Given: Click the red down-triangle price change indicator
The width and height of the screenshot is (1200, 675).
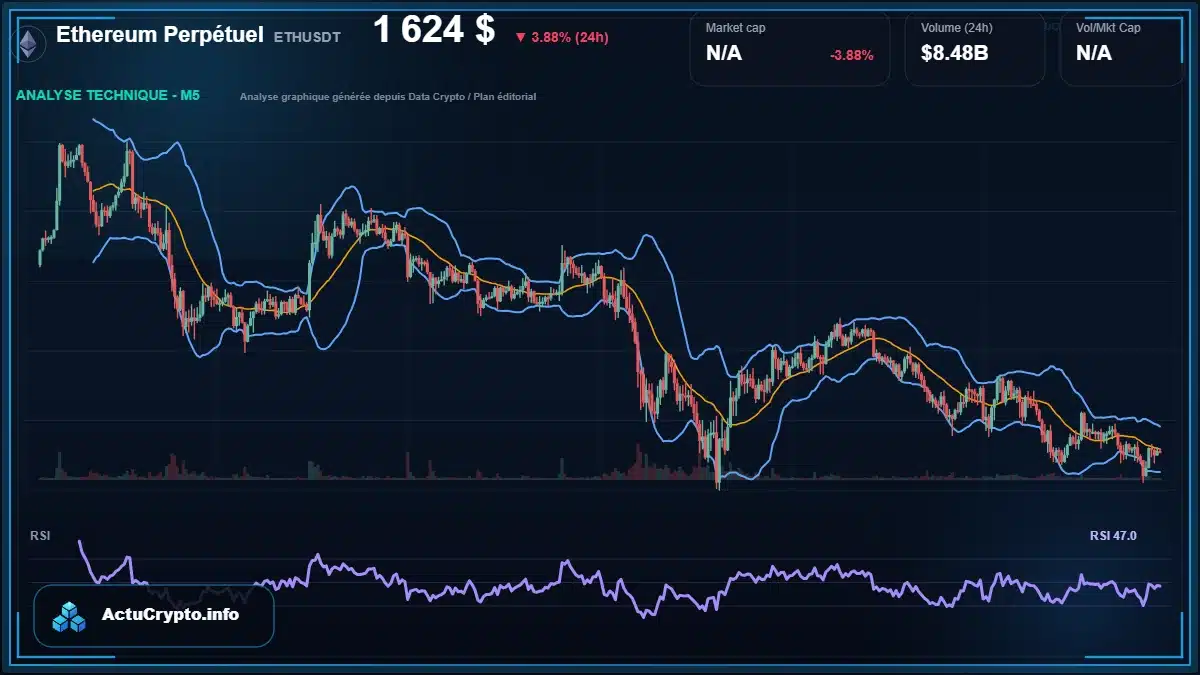Looking at the screenshot, I should (520, 37).
